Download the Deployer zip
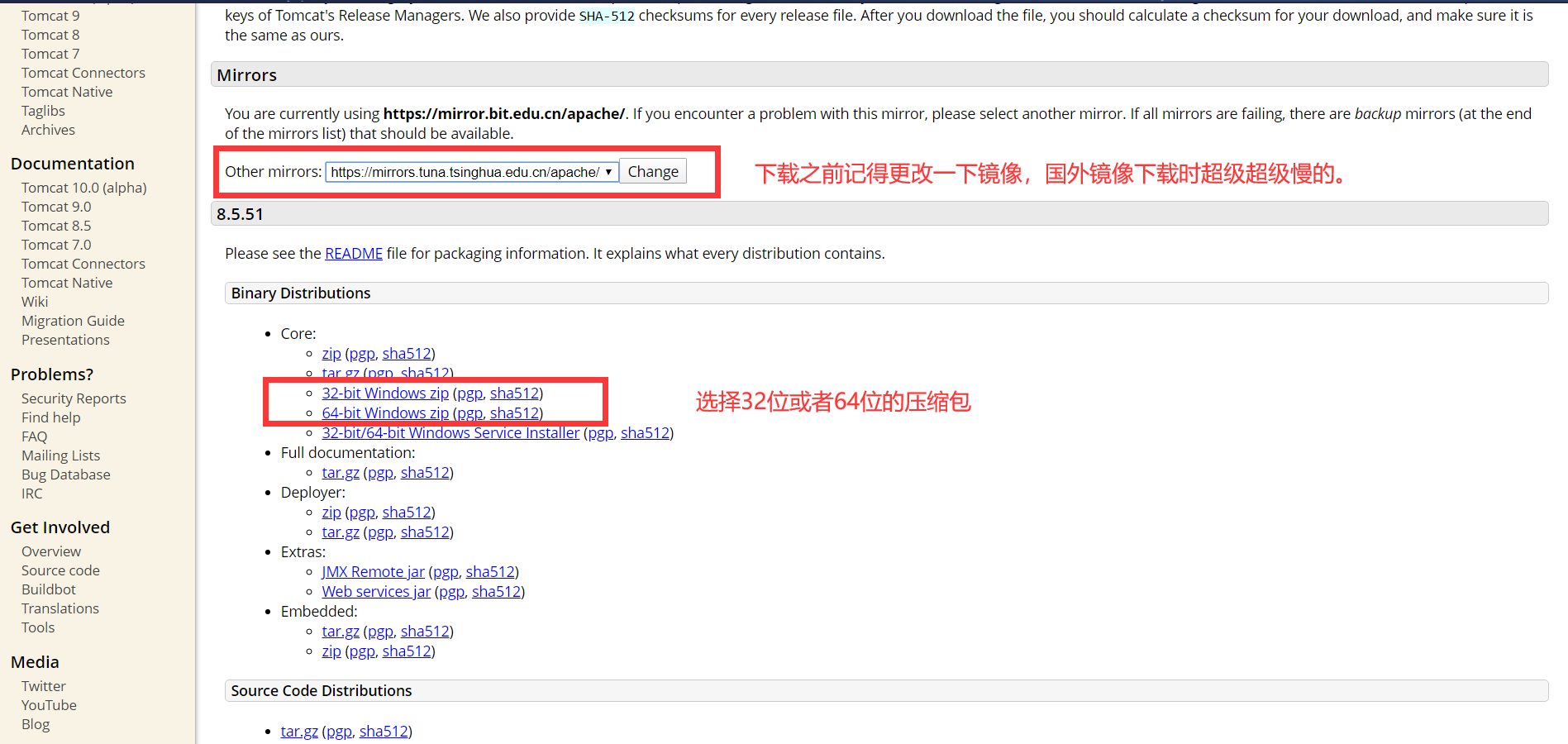This screenshot has width=1568, height=744. pyautogui.click(x=331, y=513)
